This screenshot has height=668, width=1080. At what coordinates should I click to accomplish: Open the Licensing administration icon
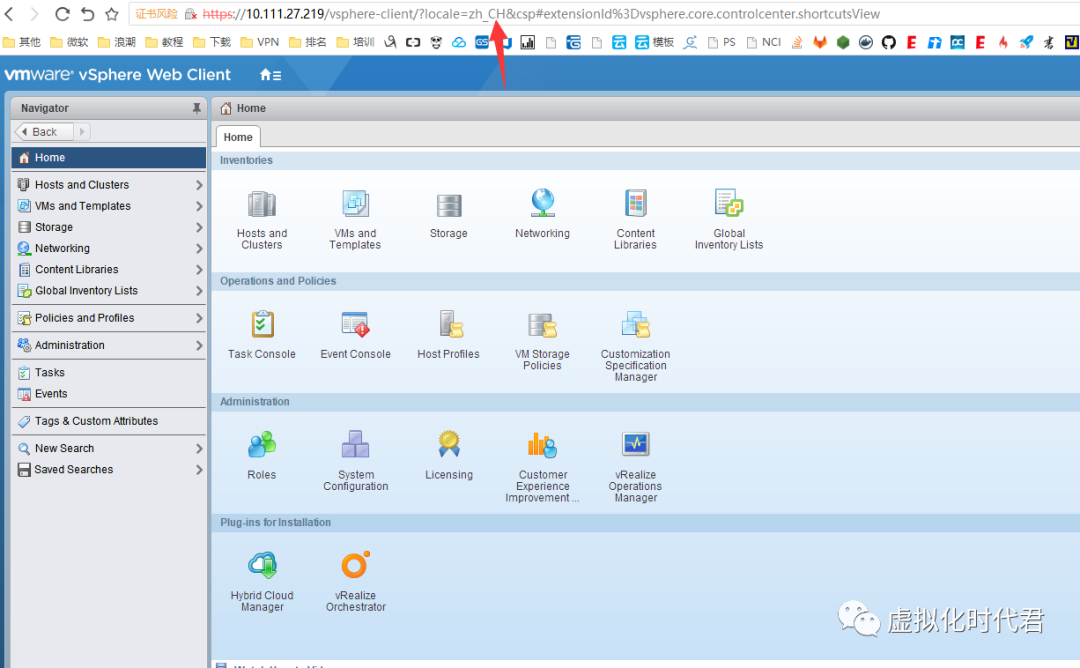coord(448,445)
